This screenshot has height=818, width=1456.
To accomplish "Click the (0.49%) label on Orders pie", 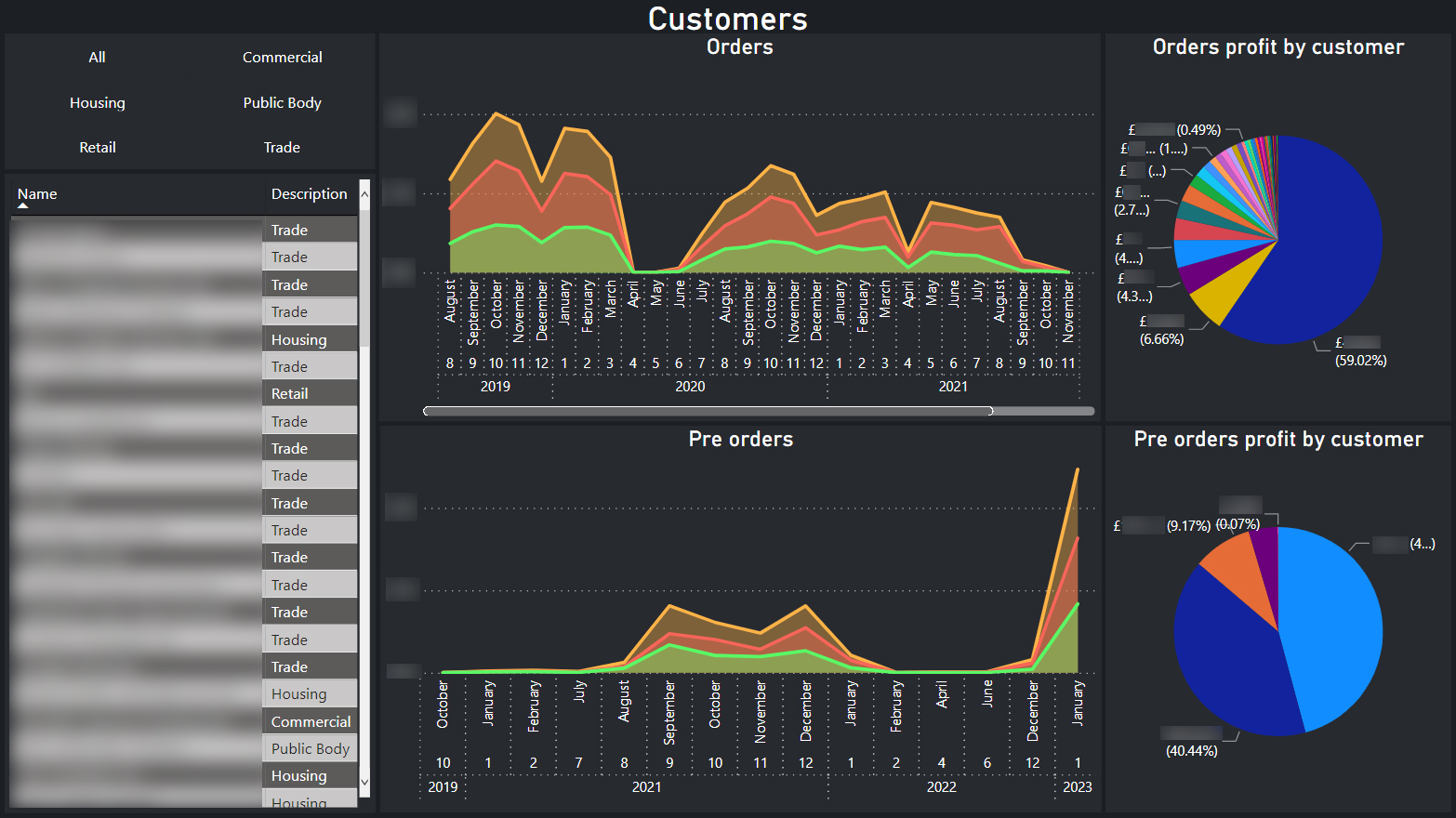I will (x=1199, y=130).
